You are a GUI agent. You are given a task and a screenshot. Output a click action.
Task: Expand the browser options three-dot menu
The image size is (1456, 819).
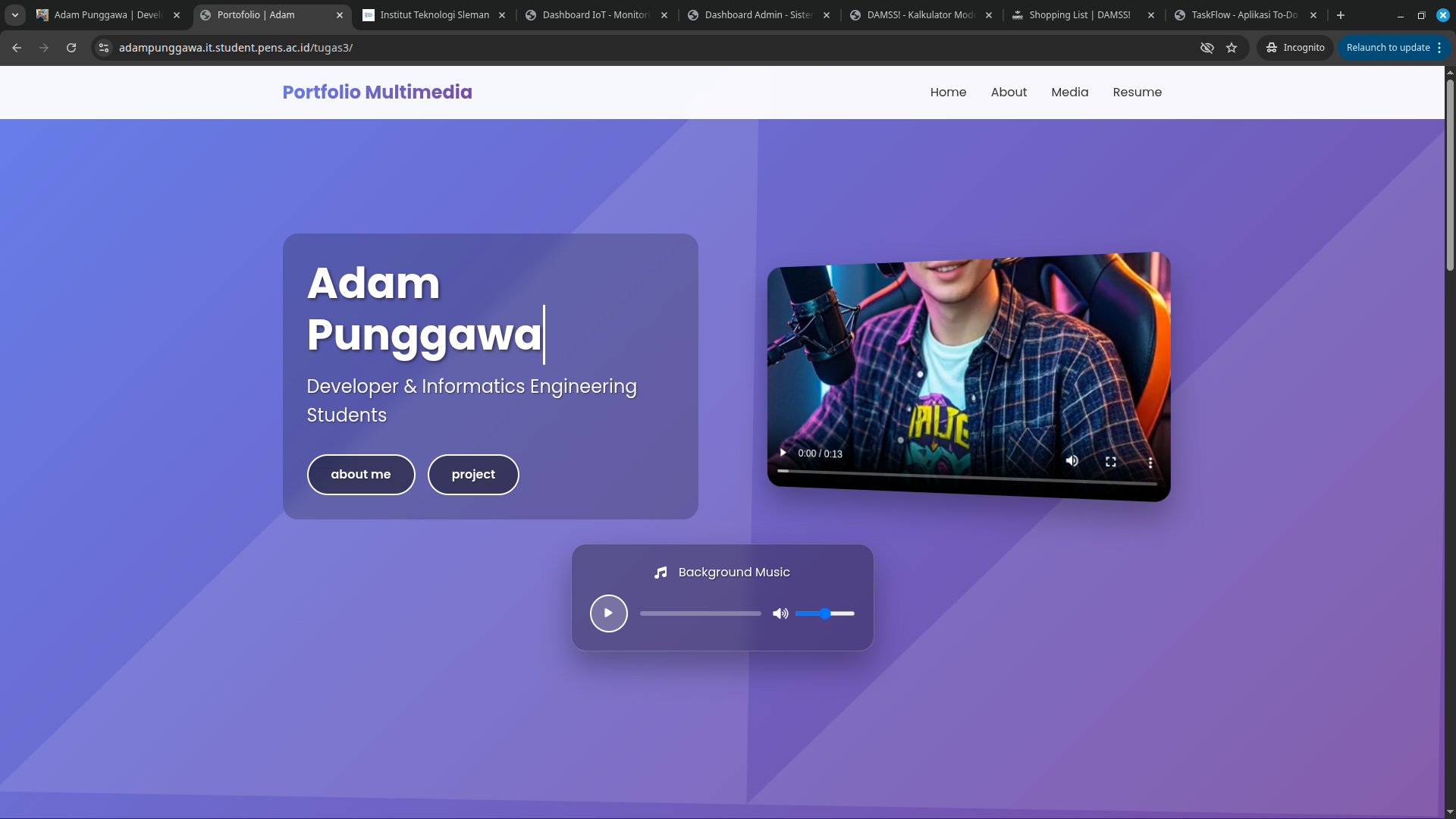point(1439,47)
